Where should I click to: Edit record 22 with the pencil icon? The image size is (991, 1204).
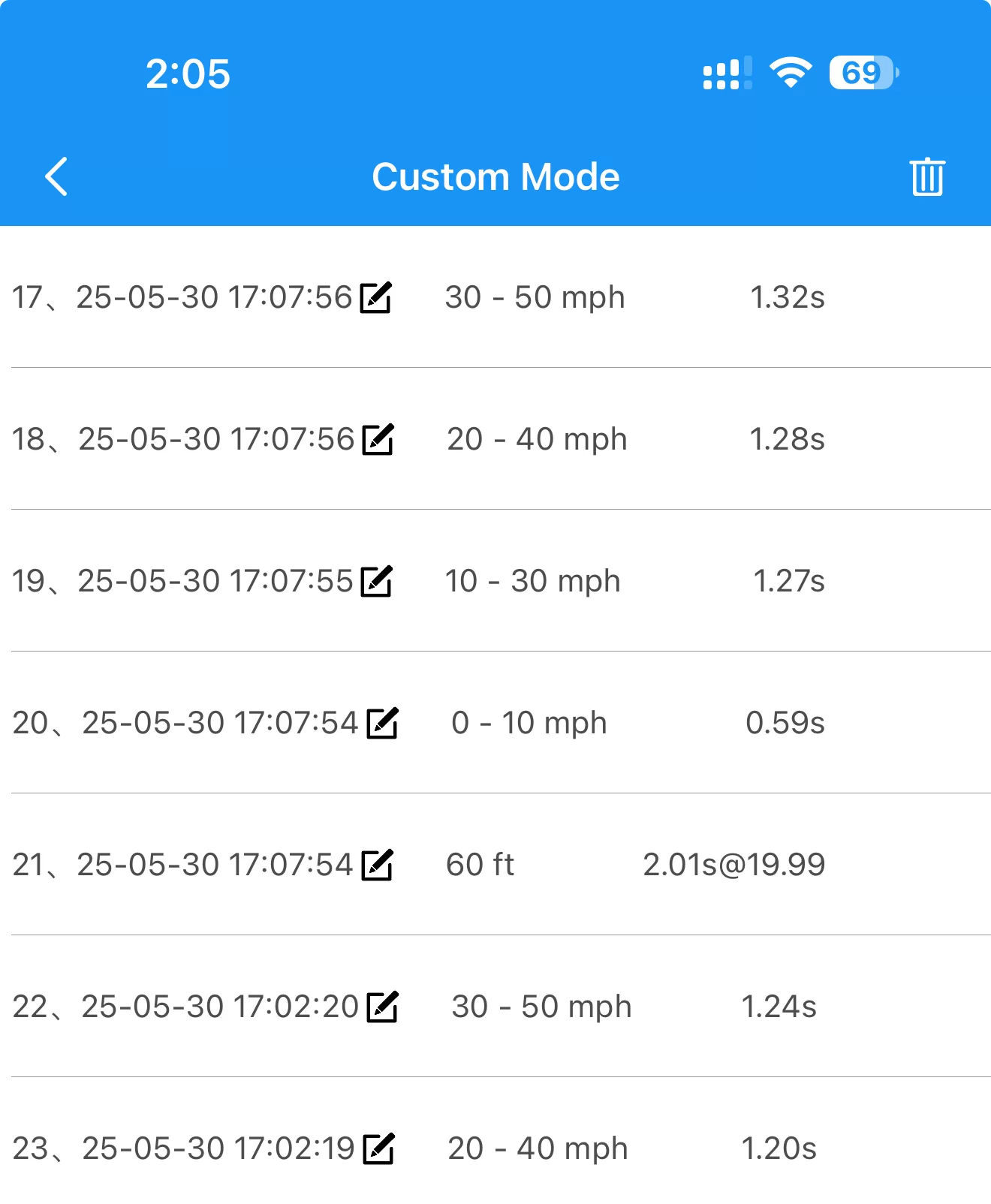pyautogui.click(x=382, y=1007)
